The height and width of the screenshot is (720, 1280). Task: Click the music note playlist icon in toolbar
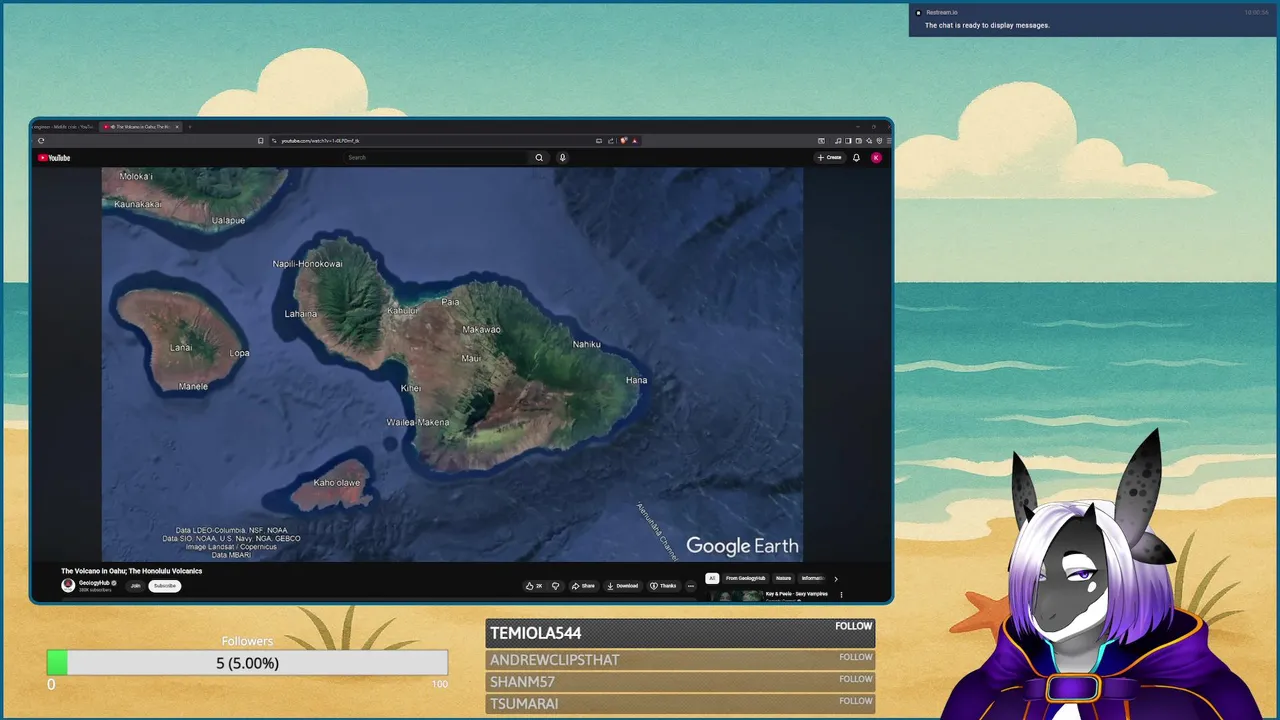(x=838, y=141)
